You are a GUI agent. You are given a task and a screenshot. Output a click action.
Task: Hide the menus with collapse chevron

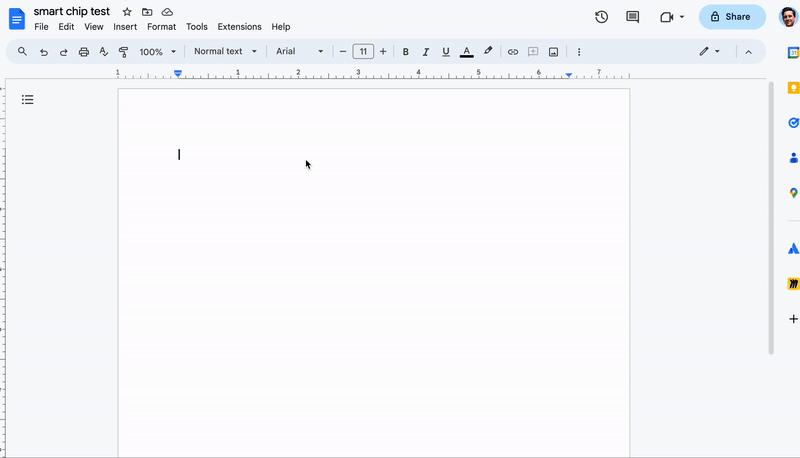click(748, 52)
